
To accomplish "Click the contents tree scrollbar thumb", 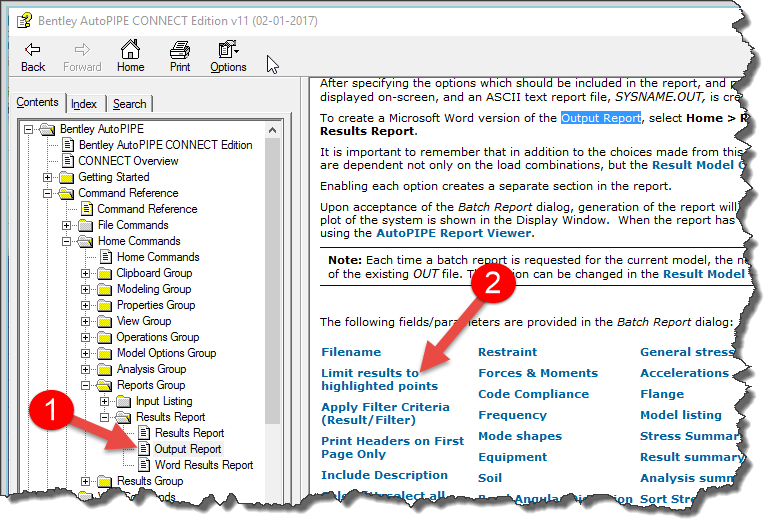I will pyautogui.click(x=272, y=281).
